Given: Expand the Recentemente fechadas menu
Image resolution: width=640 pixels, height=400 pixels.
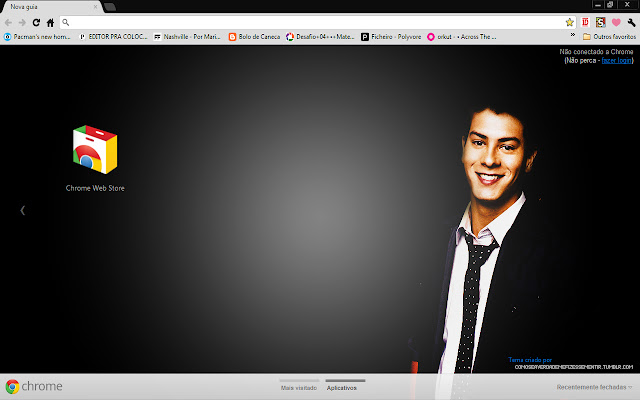Looking at the screenshot, I should tap(594, 386).
